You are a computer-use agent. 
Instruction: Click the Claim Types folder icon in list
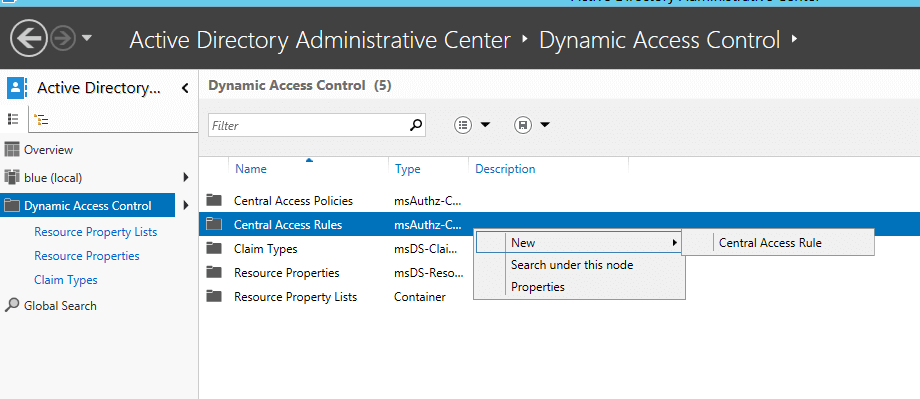(214, 248)
